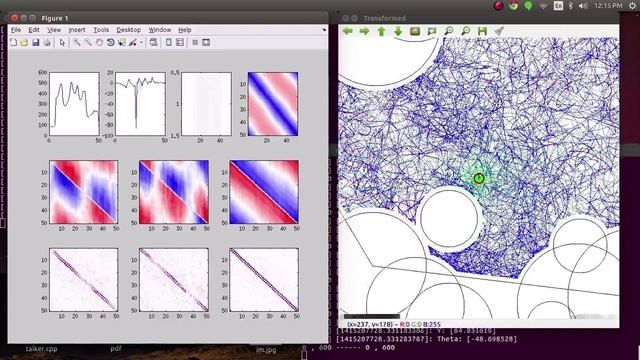The image size is (640, 360).
Task: Open the Tools menu
Action: 101,30
